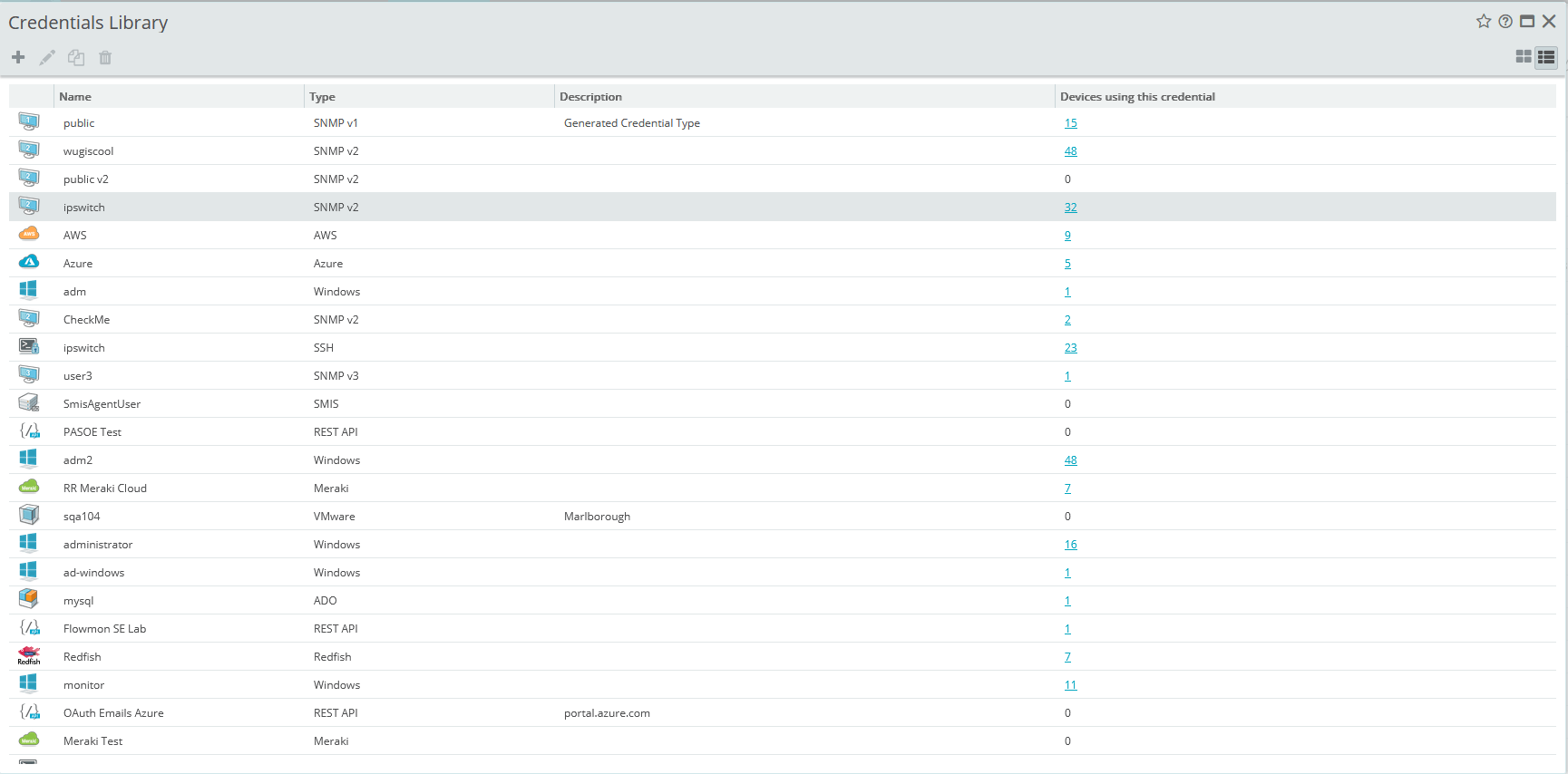Click the edit pencil icon in toolbar

(x=47, y=57)
